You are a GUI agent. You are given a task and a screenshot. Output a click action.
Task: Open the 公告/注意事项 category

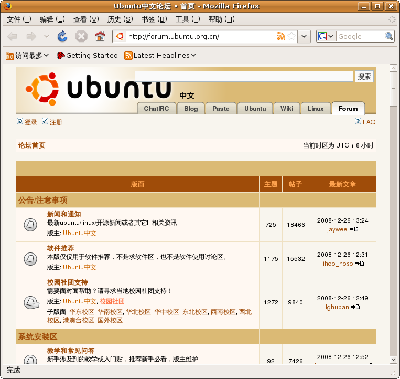[42, 200]
